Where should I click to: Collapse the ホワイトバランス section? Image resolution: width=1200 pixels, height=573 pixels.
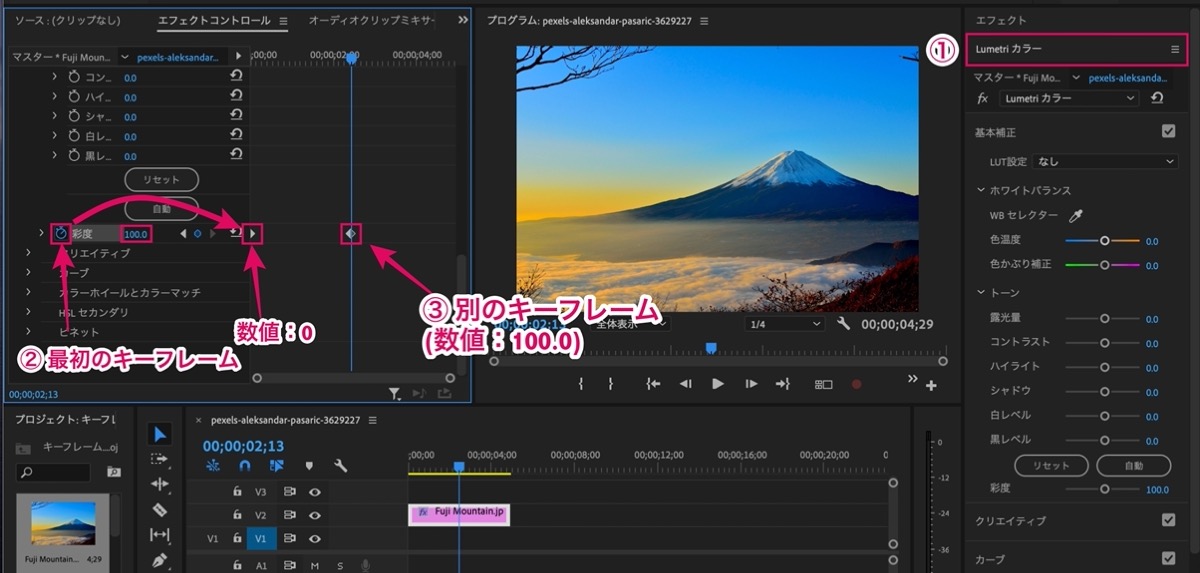(980, 190)
